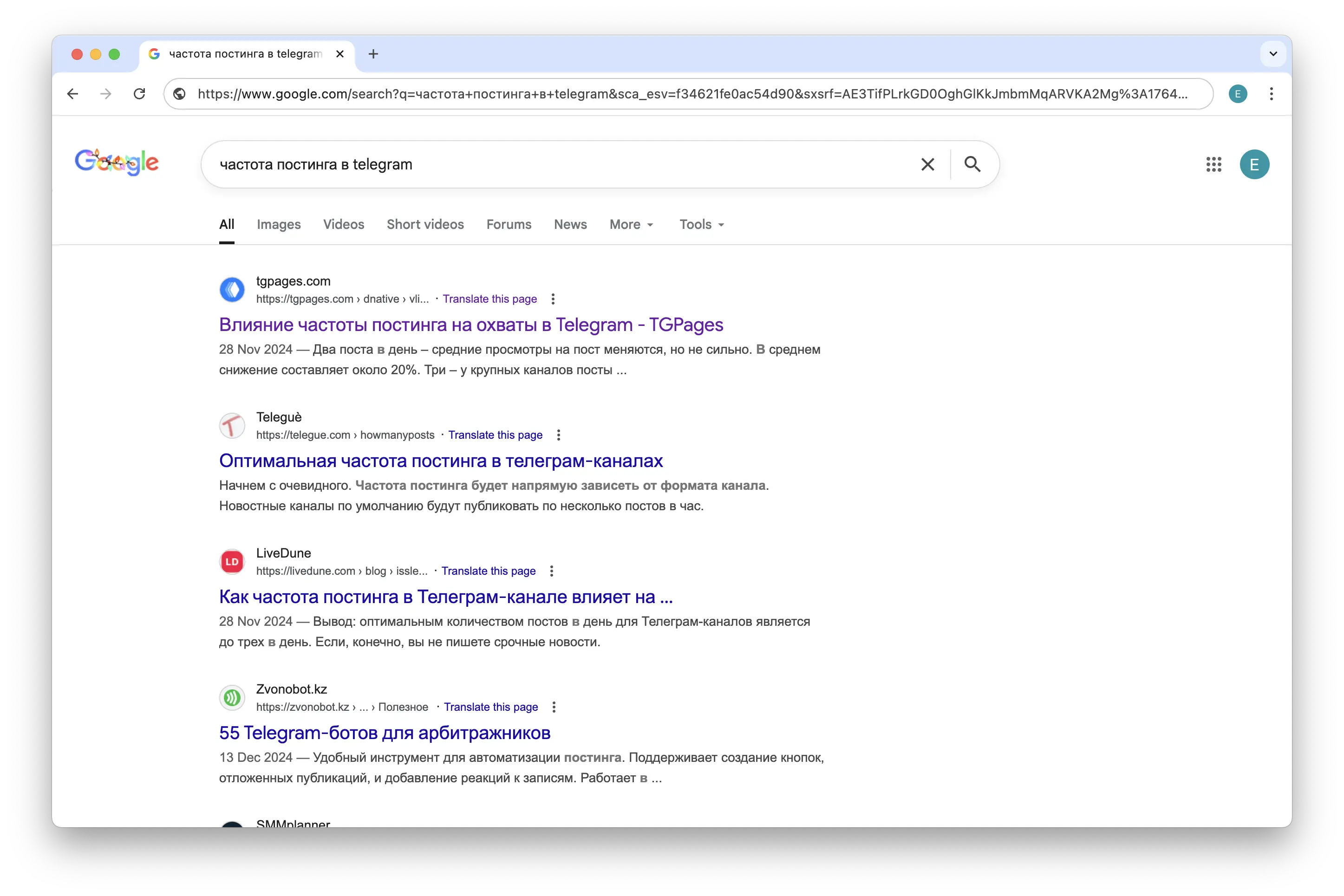Switch to the News tab
This screenshot has width=1344, height=896.
pyautogui.click(x=570, y=224)
